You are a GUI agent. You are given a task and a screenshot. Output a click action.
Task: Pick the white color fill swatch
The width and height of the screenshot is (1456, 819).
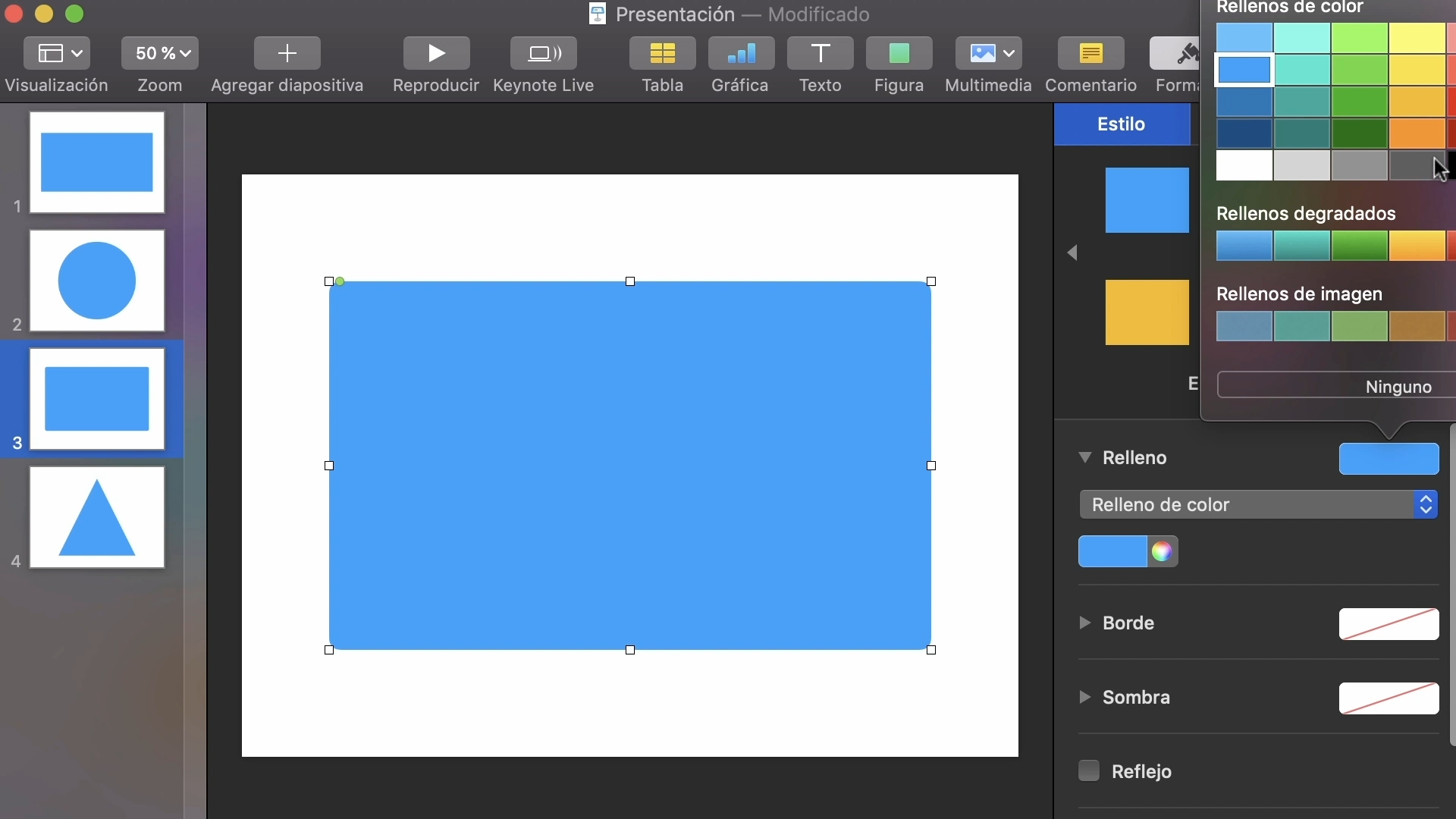(1244, 165)
